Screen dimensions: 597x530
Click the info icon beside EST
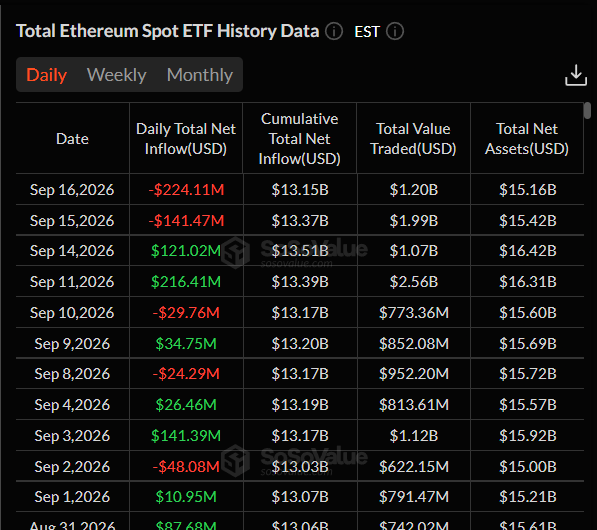[x=395, y=31]
